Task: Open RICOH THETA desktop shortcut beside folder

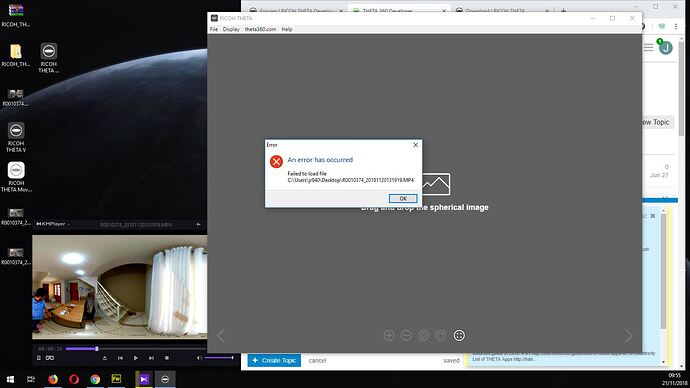Action: click(x=48, y=58)
